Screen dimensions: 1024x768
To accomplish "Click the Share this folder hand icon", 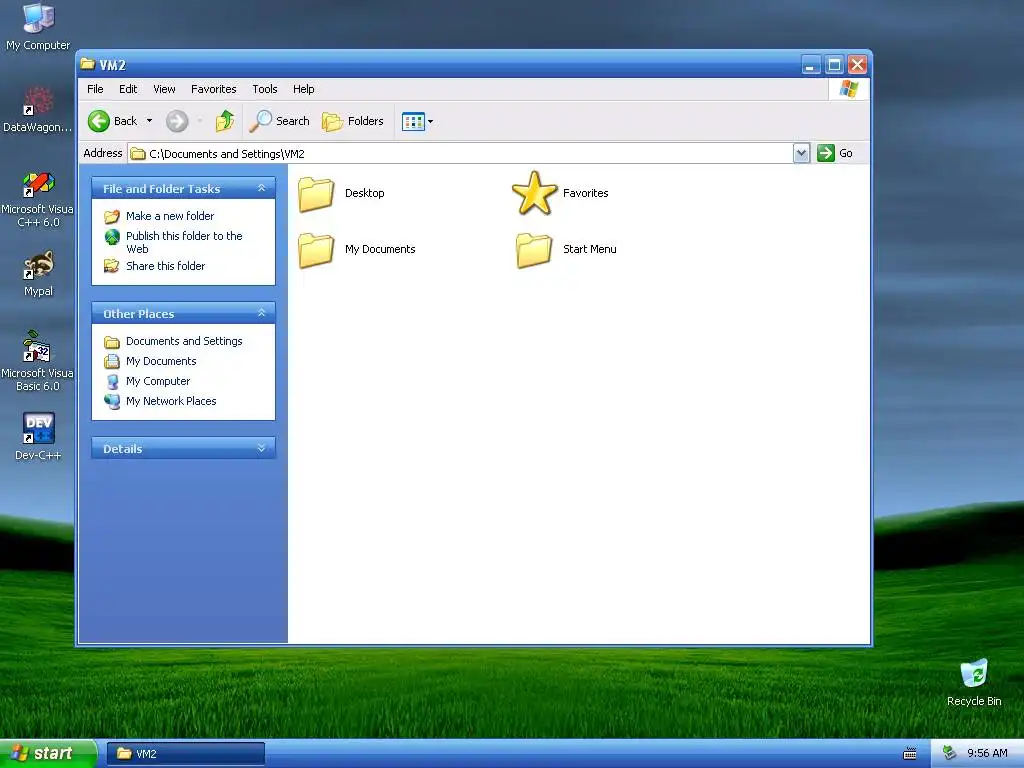I will click(112, 266).
